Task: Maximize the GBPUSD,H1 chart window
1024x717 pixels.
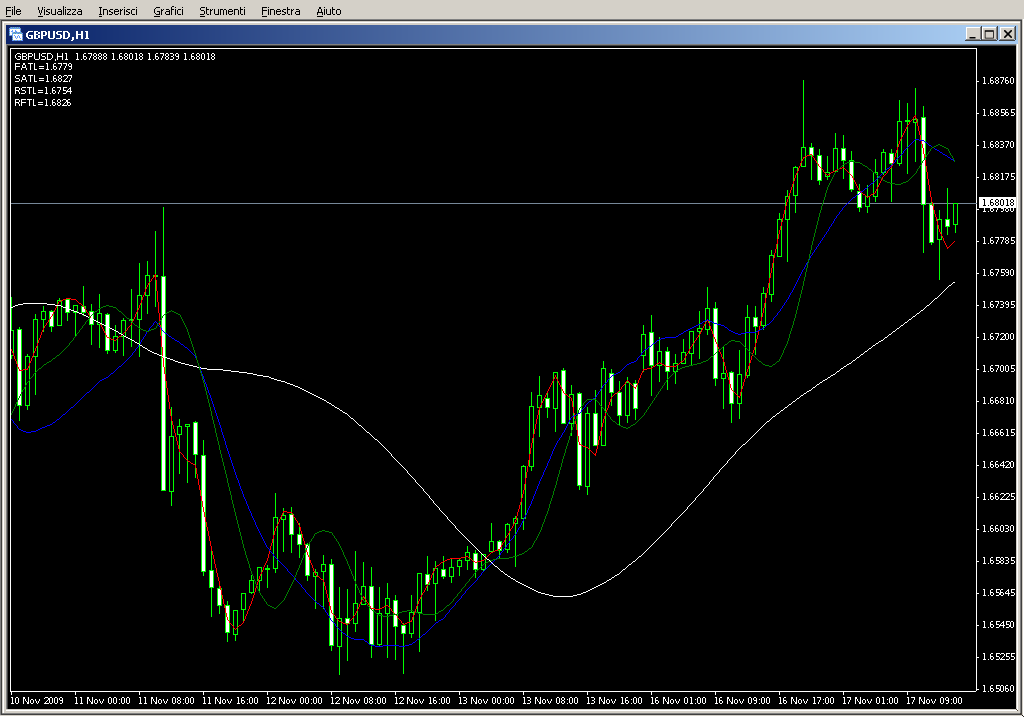Action: click(x=989, y=34)
